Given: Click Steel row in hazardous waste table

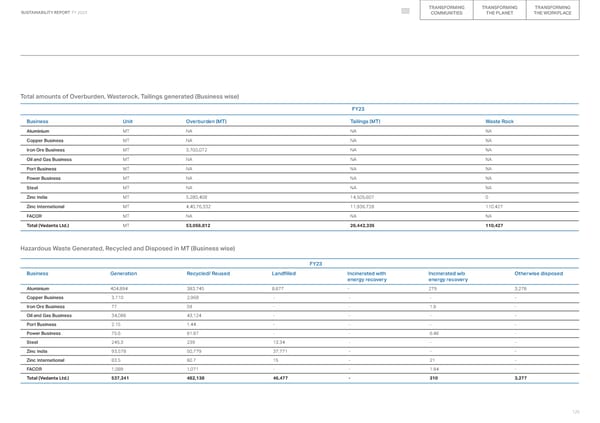Looking at the screenshot, I should coord(300,343).
